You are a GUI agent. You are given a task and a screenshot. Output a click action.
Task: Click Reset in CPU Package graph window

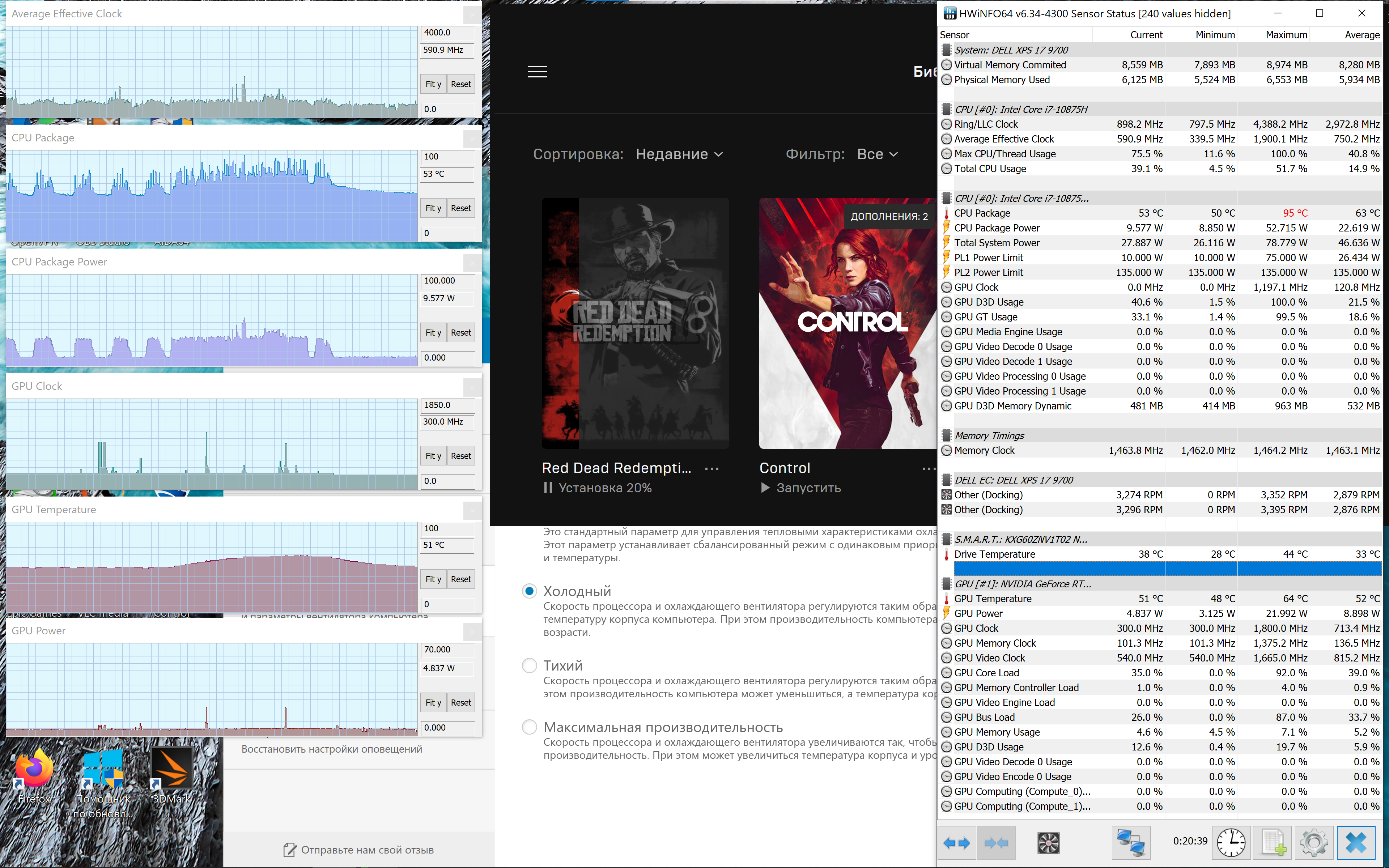(x=461, y=208)
